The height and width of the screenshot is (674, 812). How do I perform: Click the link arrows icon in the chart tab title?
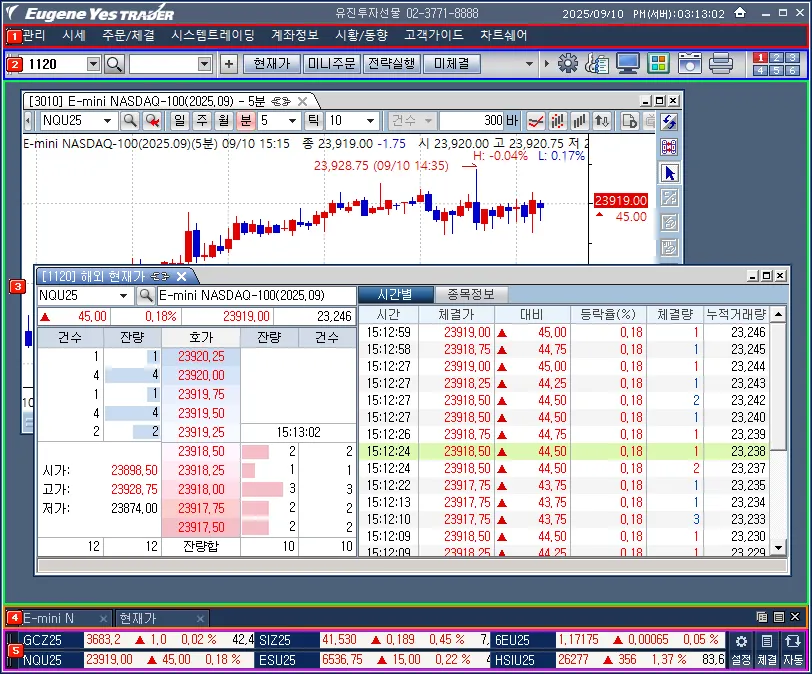(281, 101)
